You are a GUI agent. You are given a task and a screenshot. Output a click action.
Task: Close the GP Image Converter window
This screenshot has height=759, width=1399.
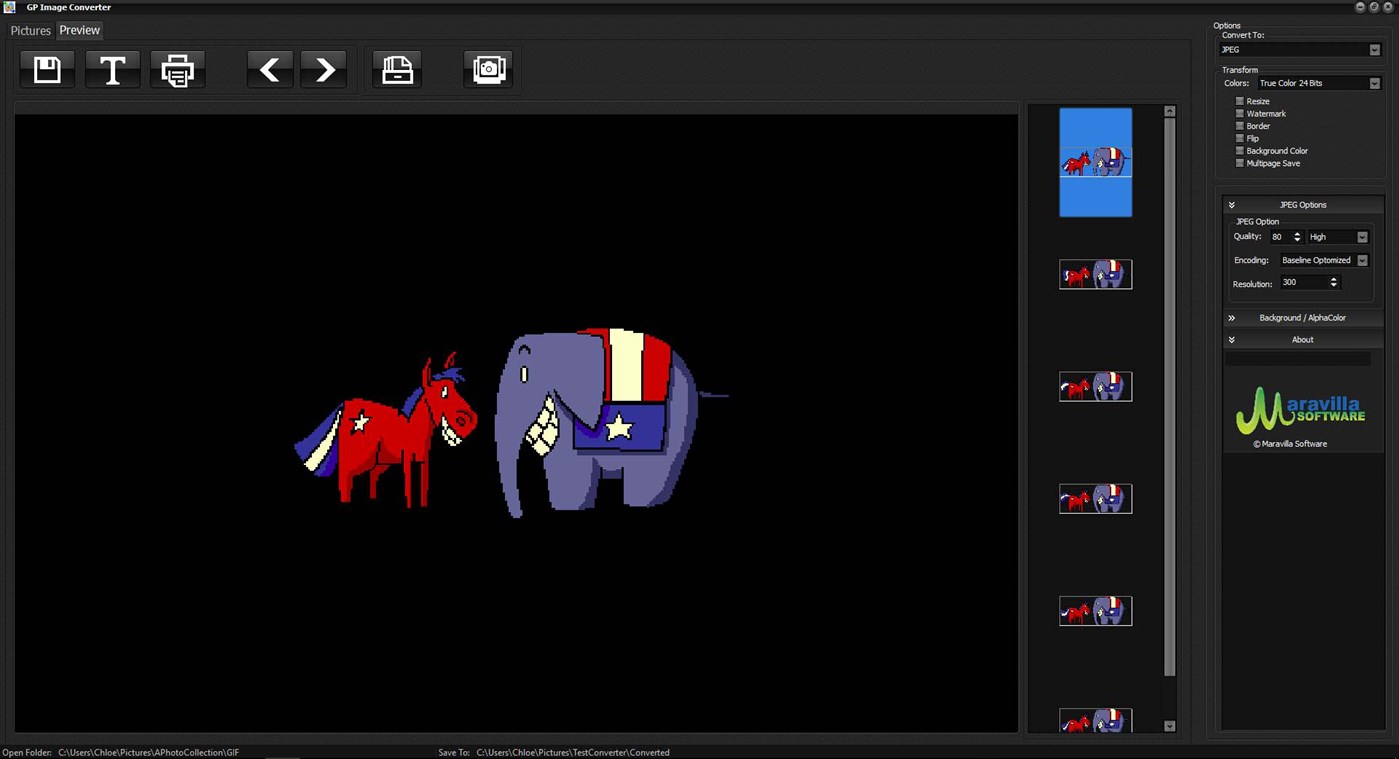coord(1388,7)
